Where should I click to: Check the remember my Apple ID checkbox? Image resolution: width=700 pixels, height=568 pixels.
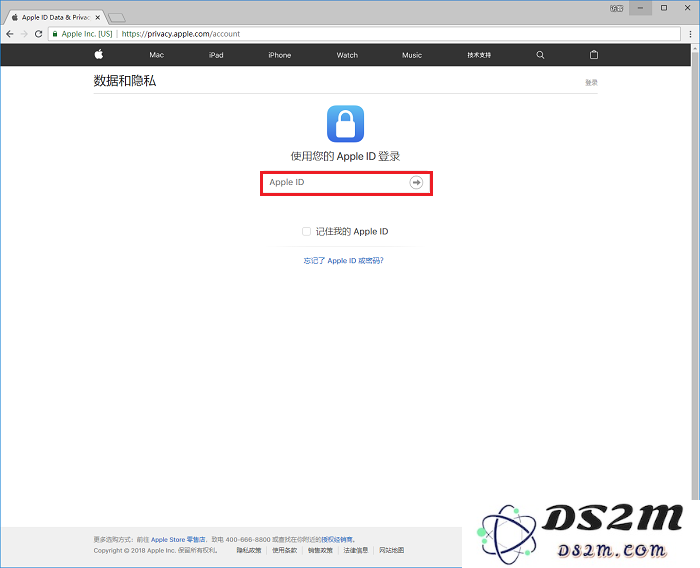(x=306, y=231)
